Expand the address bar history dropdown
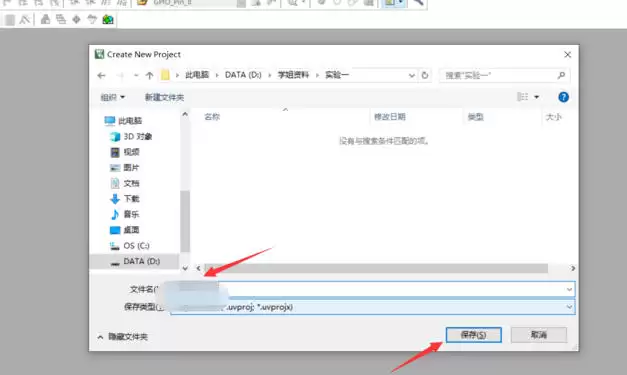Image resolution: width=627 pixels, height=375 pixels. point(411,75)
